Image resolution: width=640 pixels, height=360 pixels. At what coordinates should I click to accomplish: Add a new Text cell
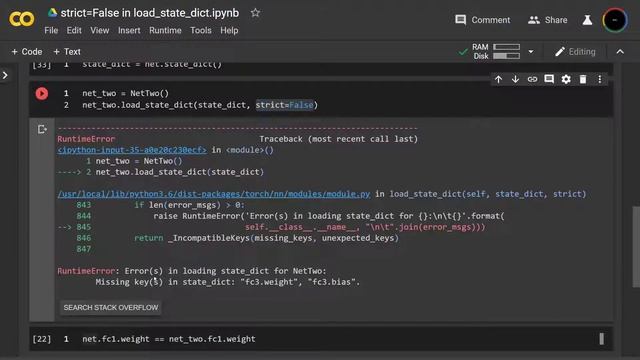point(67,52)
